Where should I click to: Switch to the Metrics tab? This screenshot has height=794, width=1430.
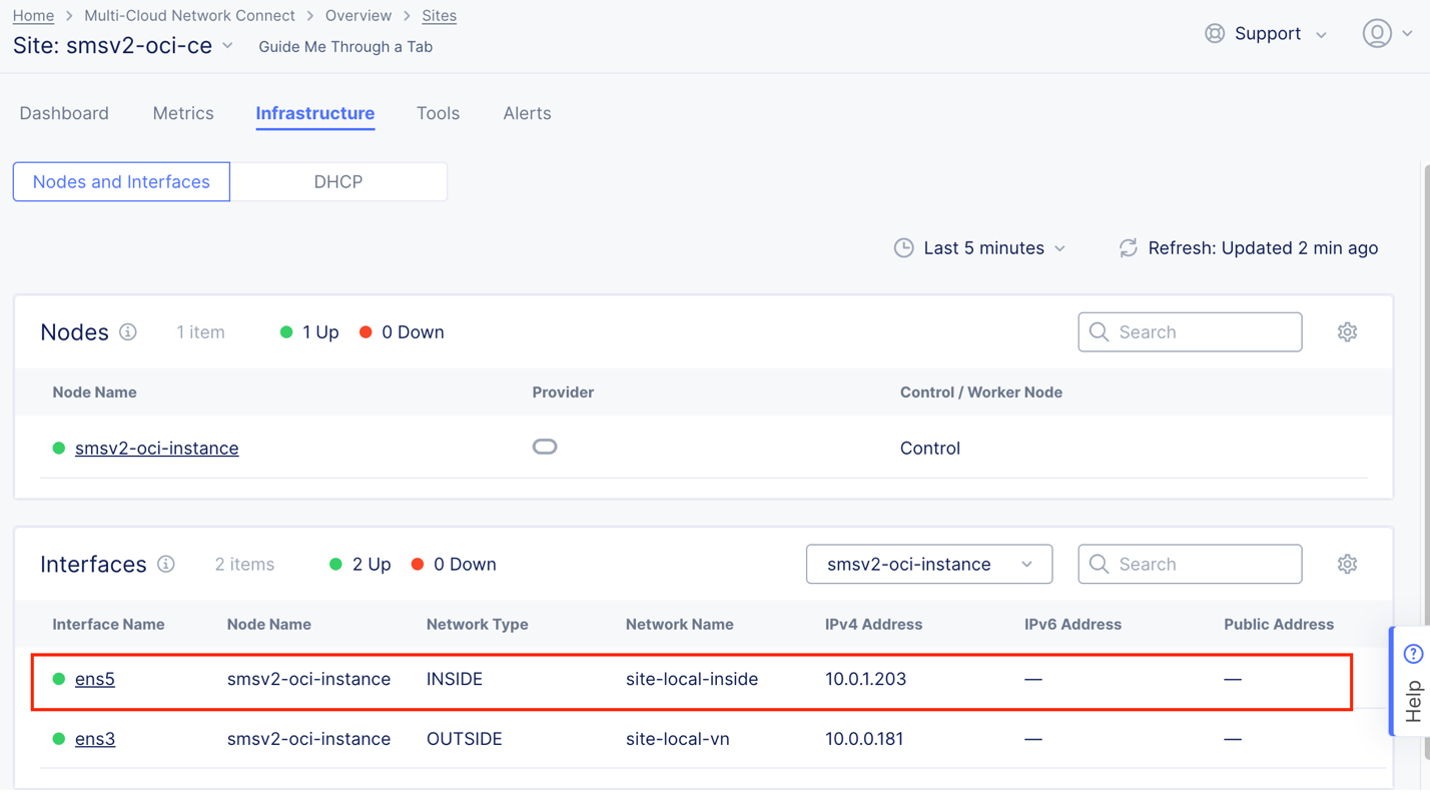pos(183,113)
